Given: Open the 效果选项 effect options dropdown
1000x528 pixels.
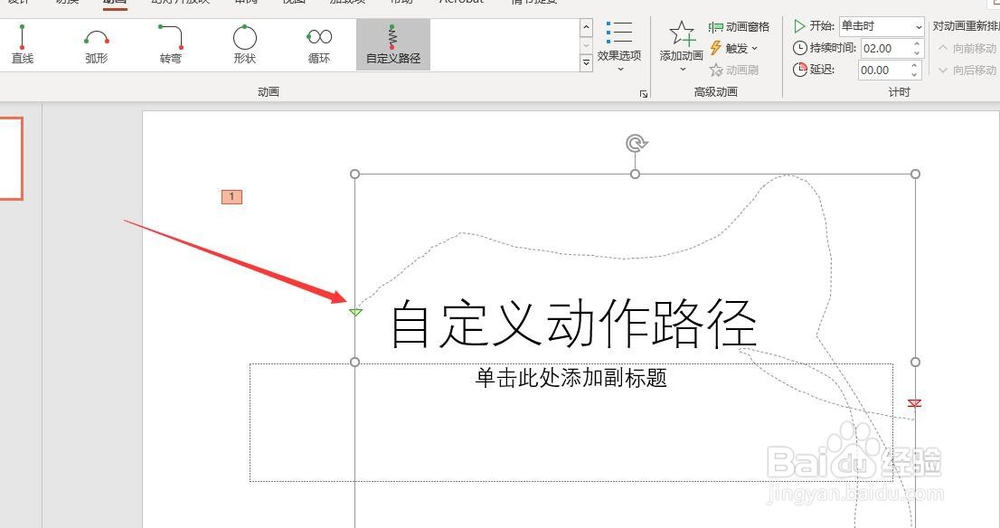Looking at the screenshot, I should (x=619, y=45).
